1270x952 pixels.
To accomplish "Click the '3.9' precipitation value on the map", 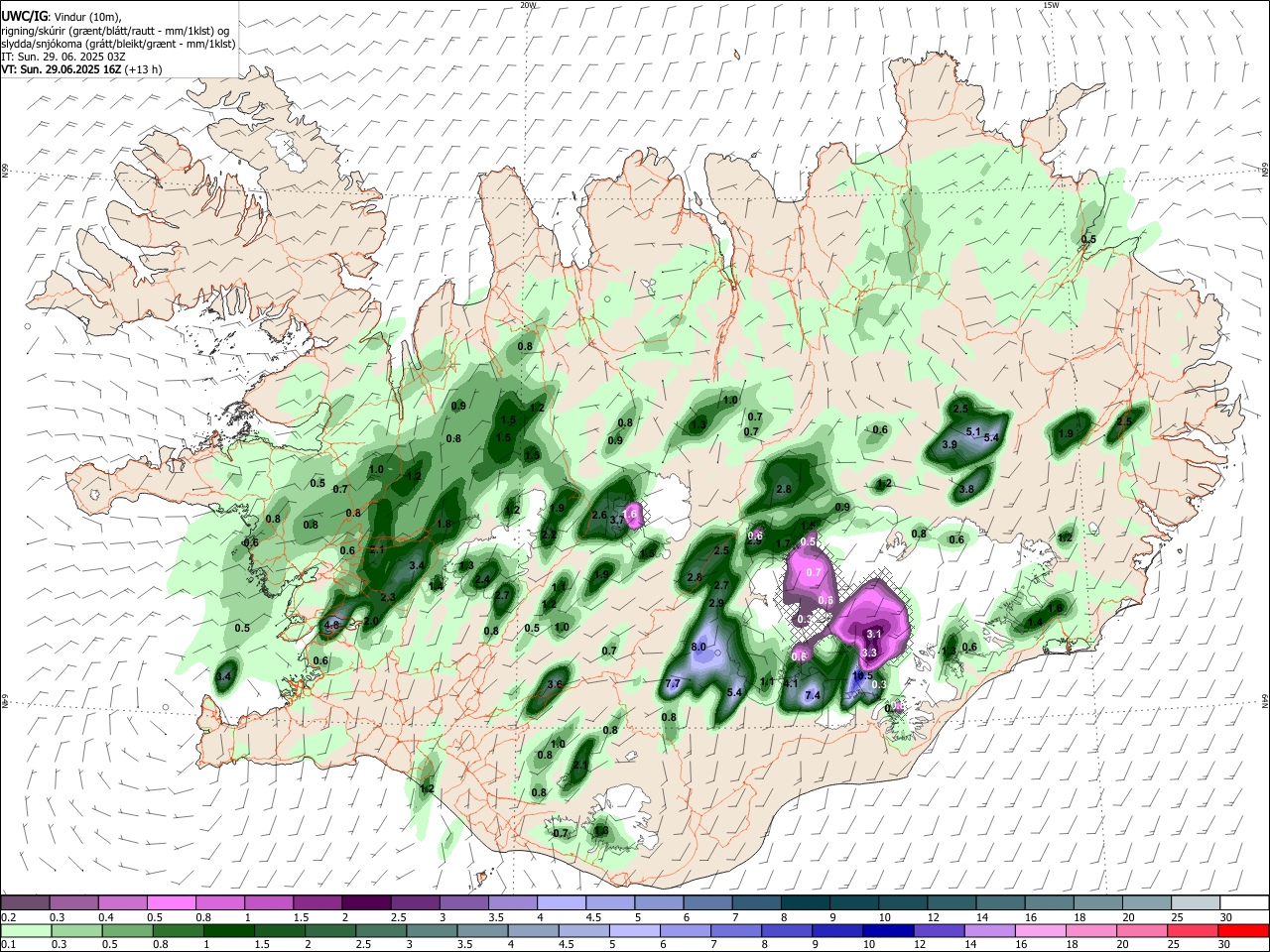I will (x=950, y=444).
